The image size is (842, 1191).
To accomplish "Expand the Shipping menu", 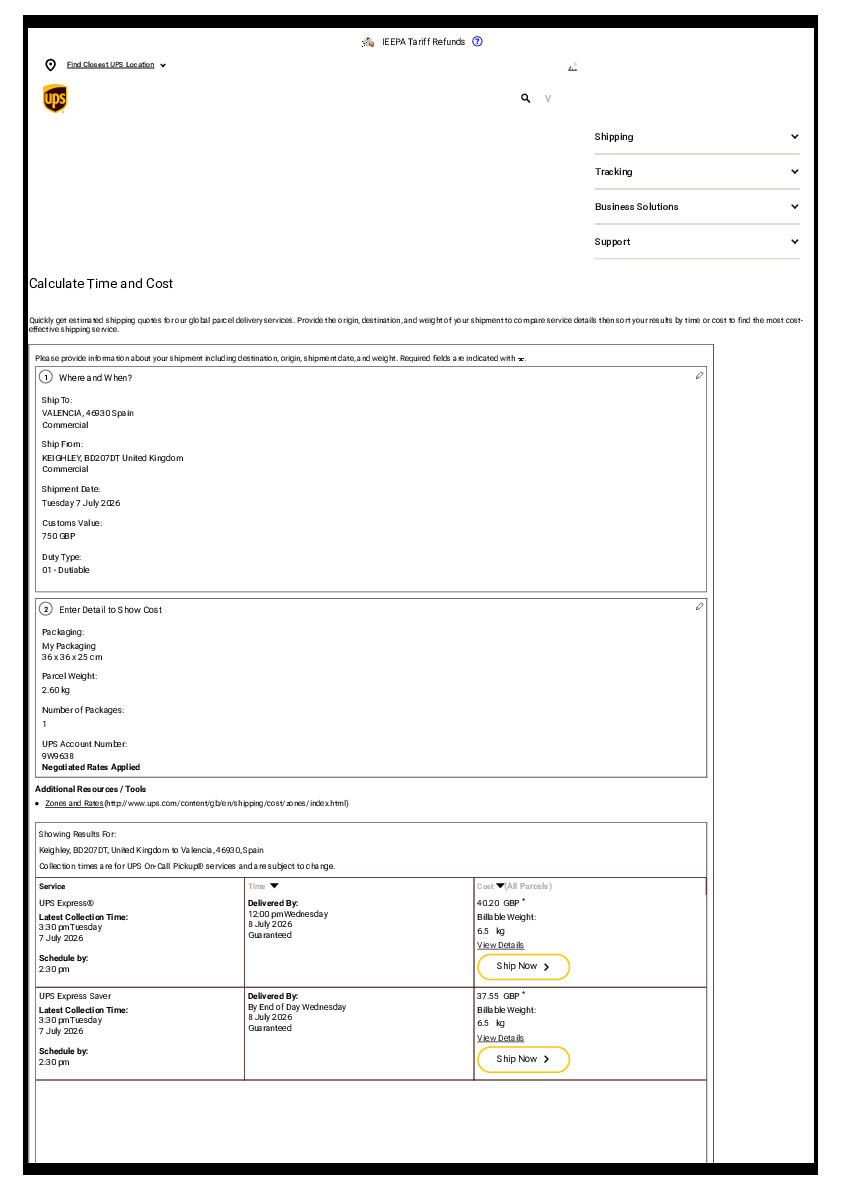I will [x=697, y=137].
